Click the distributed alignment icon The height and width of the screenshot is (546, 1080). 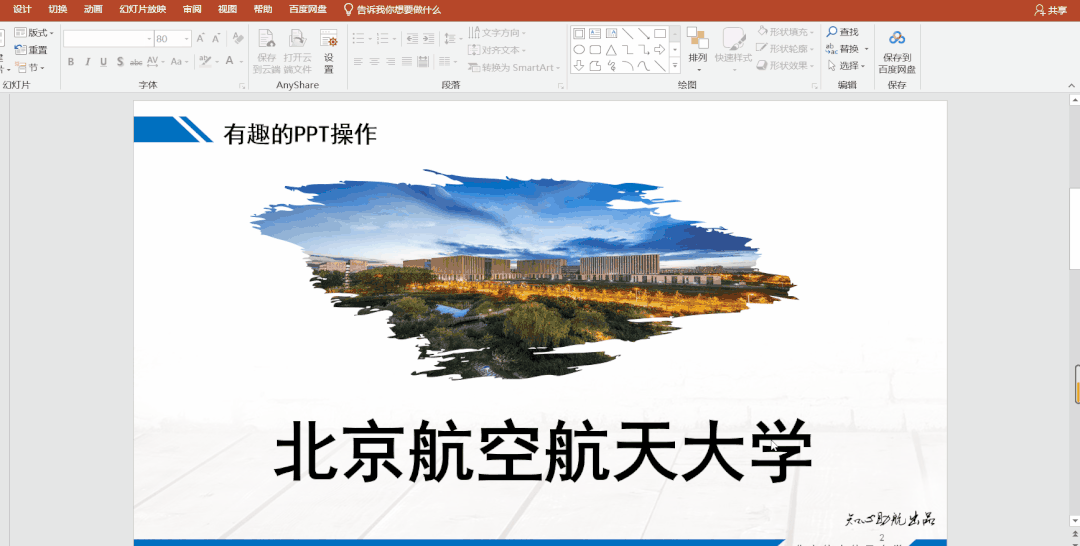(423, 62)
